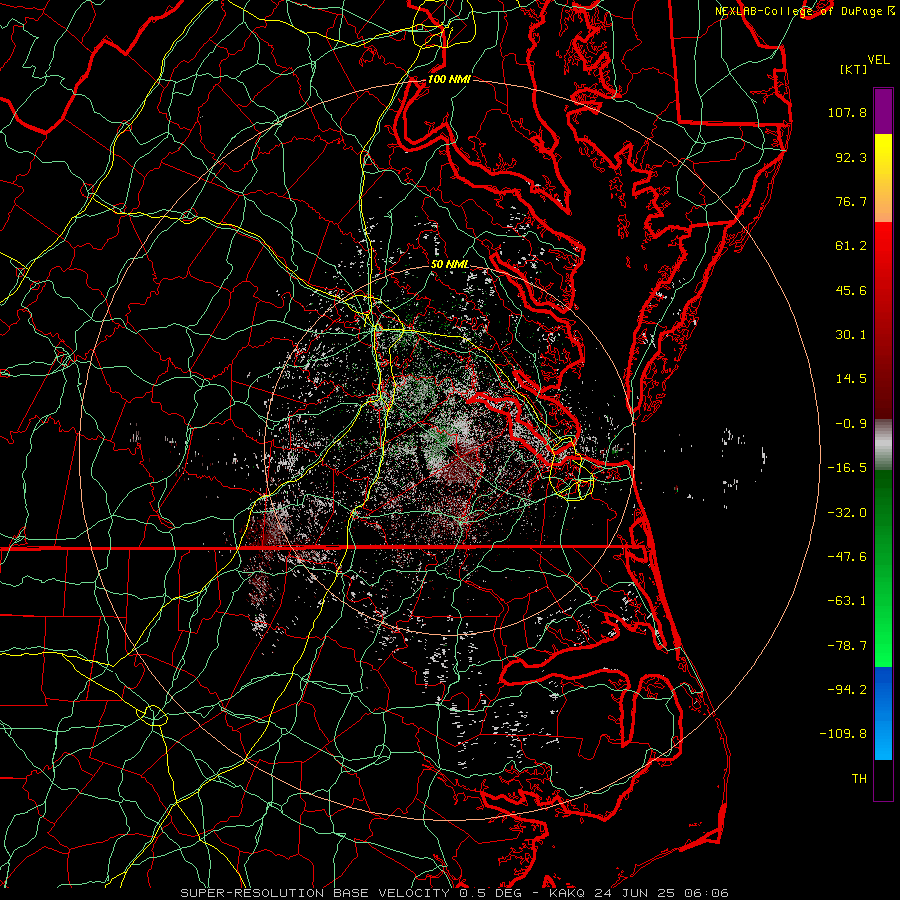Select the 30.1 velocity scale value
Viewport: 900px width, 900px height.
(x=851, y=335)
